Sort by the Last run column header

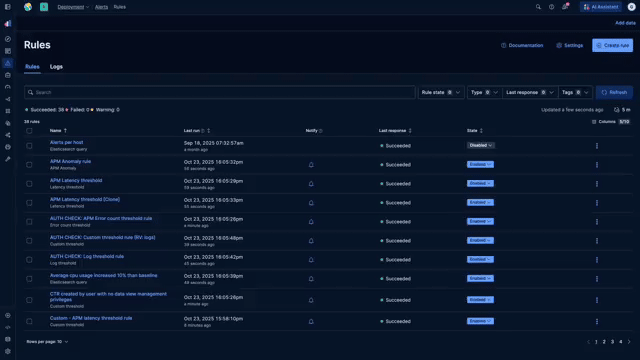click(197, 131)
